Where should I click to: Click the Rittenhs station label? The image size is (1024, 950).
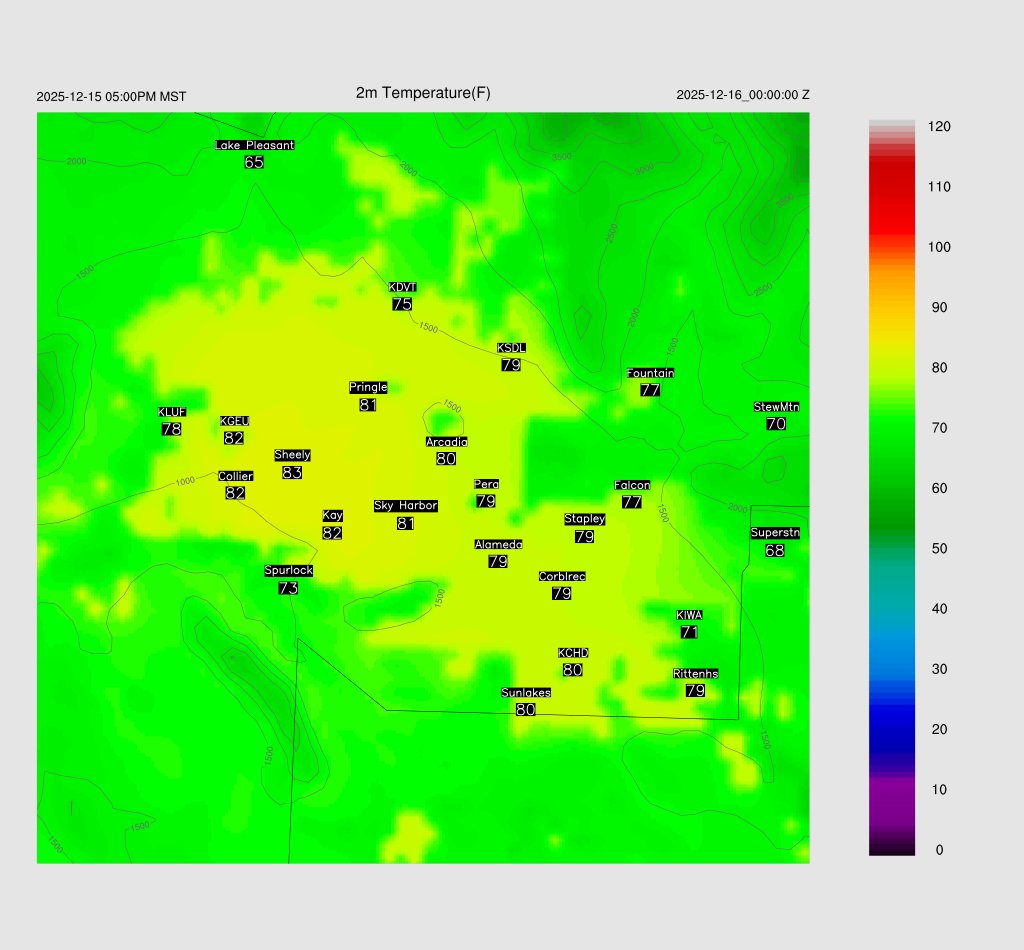tap(696, 674)
